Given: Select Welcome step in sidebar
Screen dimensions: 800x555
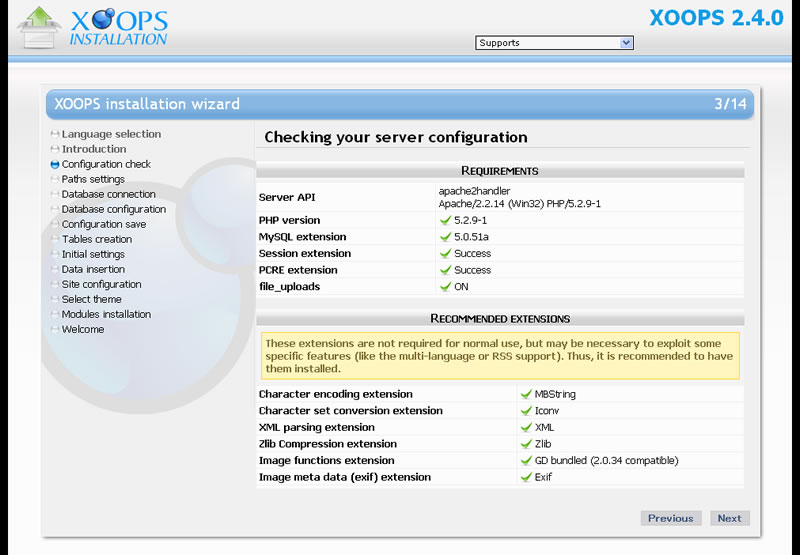Looking at the screenshot, I should (83, 330).
